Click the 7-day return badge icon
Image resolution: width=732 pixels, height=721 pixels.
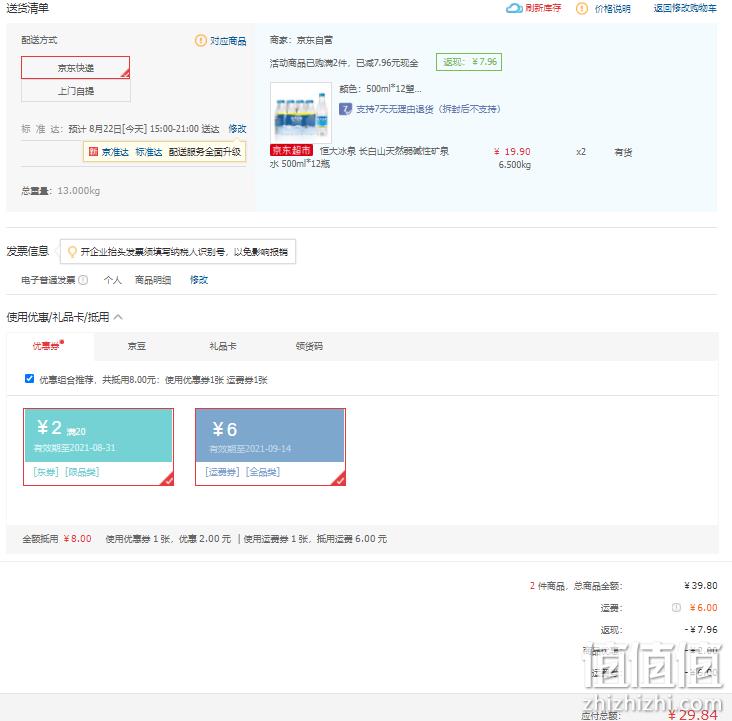[x=345, y=109]
